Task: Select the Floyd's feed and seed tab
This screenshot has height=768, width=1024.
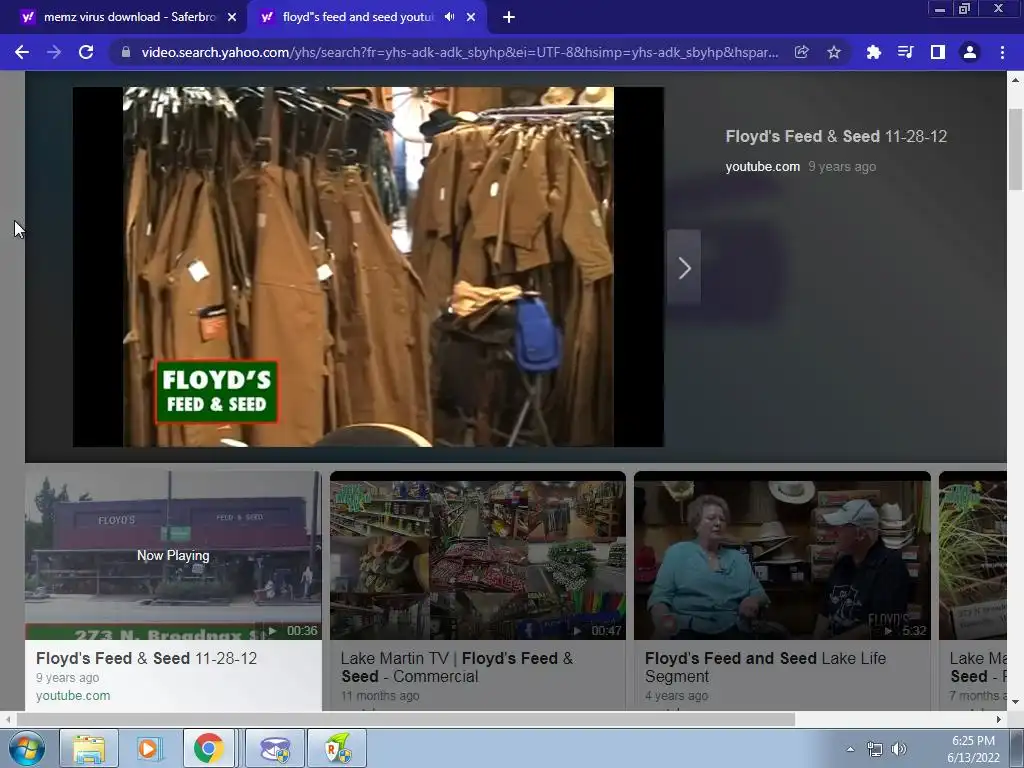Action: pos(358,18)
